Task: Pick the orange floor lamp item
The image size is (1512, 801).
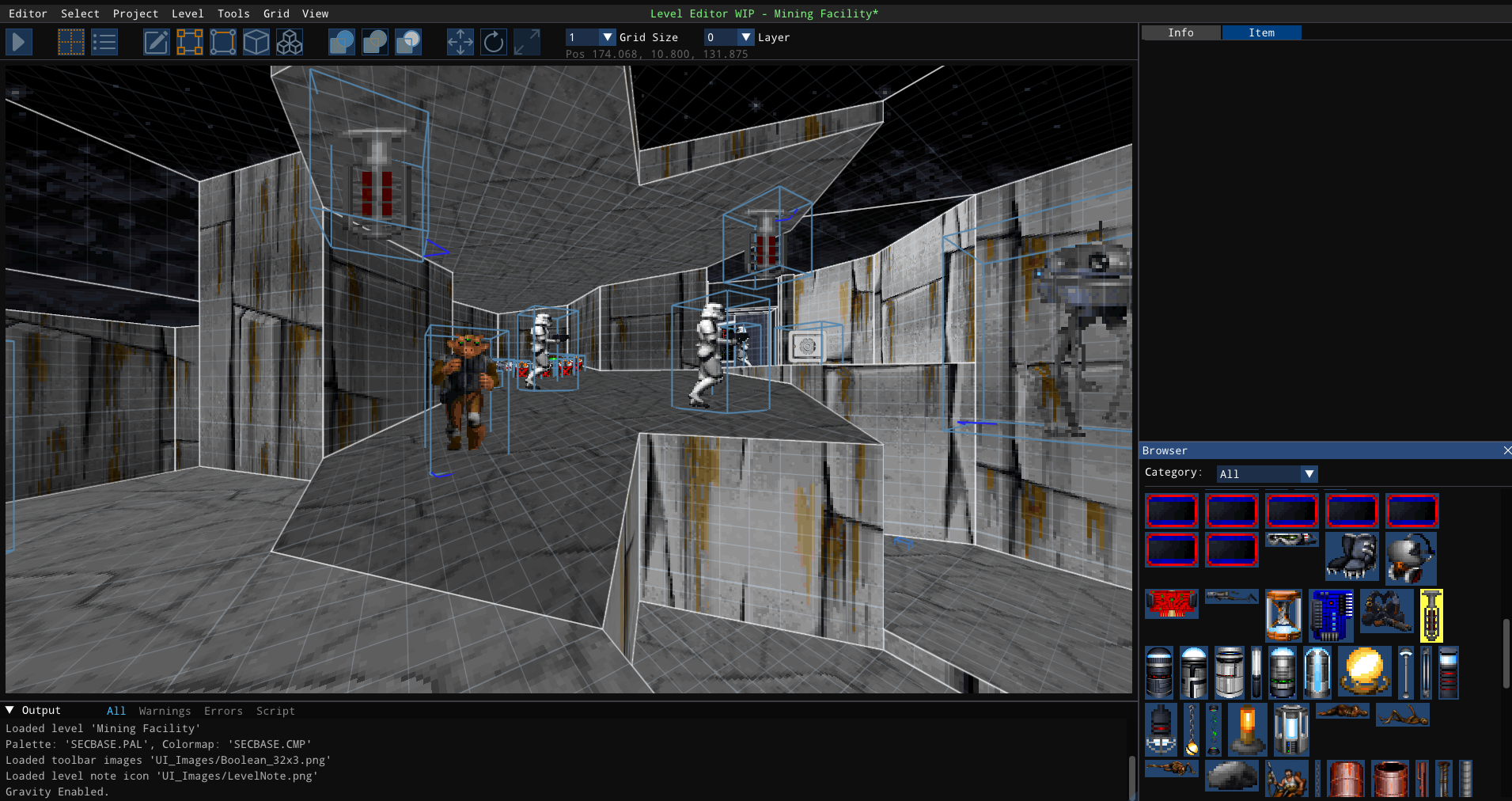Action: [1247, 729]
